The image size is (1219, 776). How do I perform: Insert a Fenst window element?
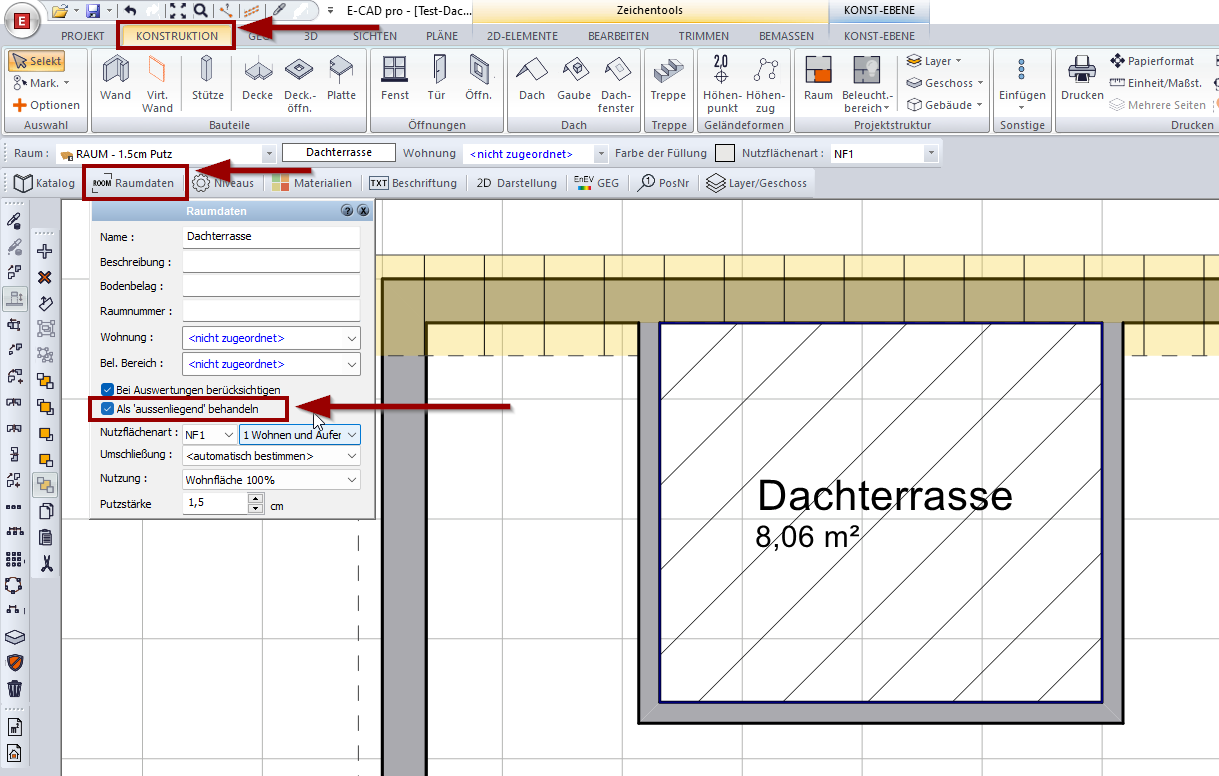pyautogui.click(x=395, y=78)
